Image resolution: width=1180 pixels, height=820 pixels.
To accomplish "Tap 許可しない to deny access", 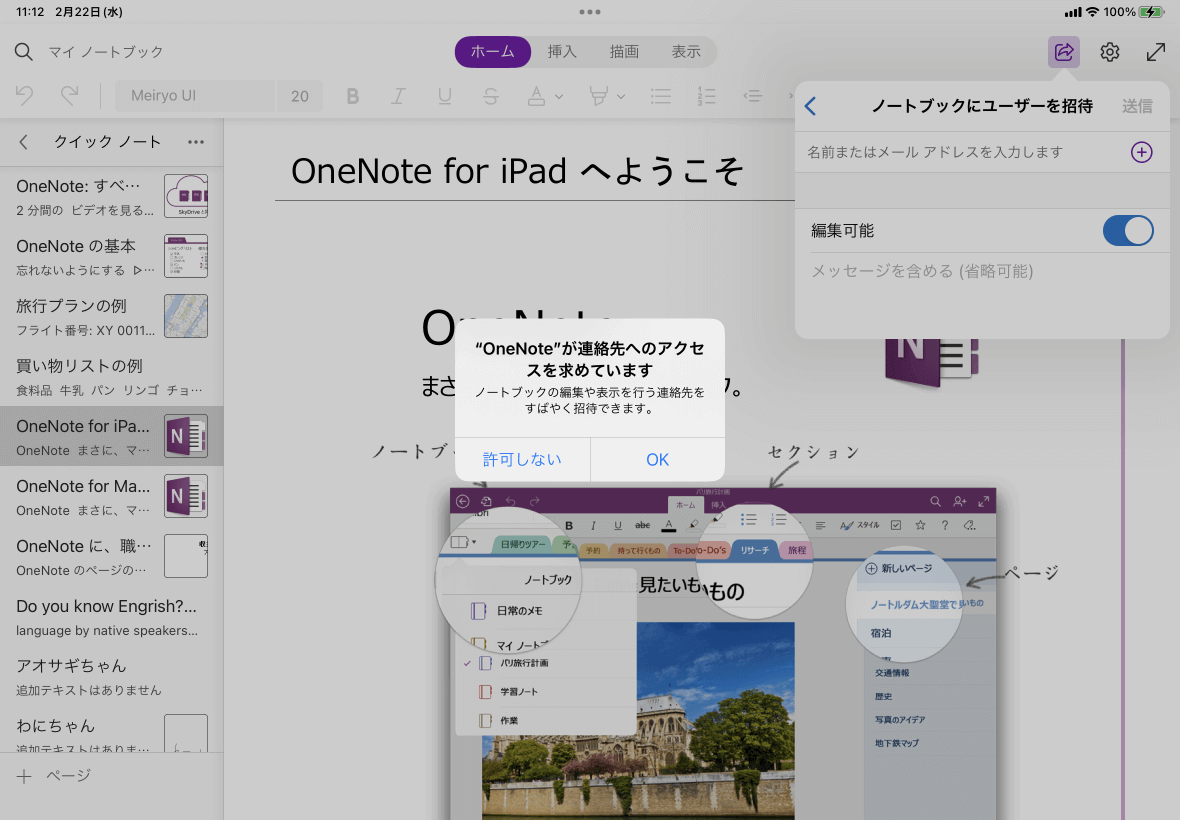I will (522, 459).
